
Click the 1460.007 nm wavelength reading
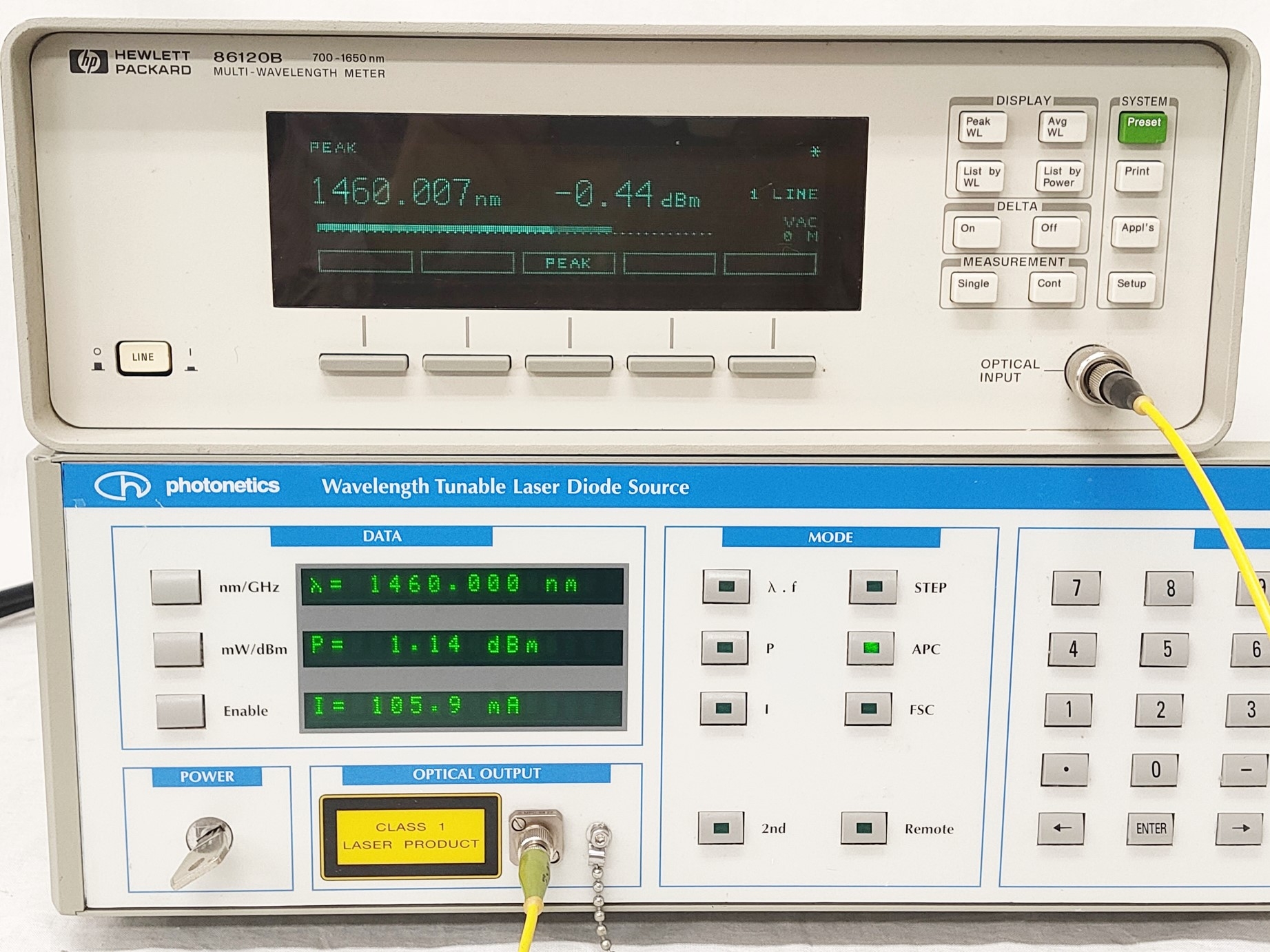click(x=407, y=192)
